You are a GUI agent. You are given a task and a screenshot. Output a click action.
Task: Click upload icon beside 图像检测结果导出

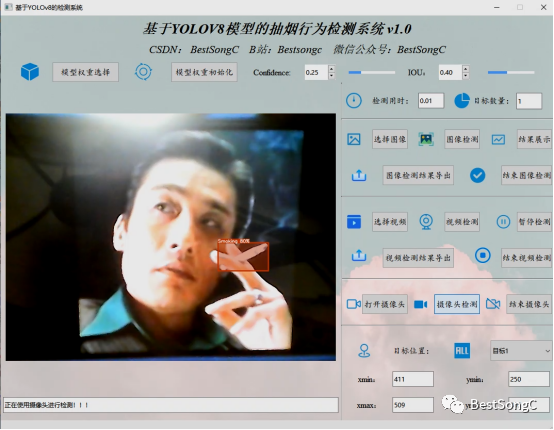point(359,175)
